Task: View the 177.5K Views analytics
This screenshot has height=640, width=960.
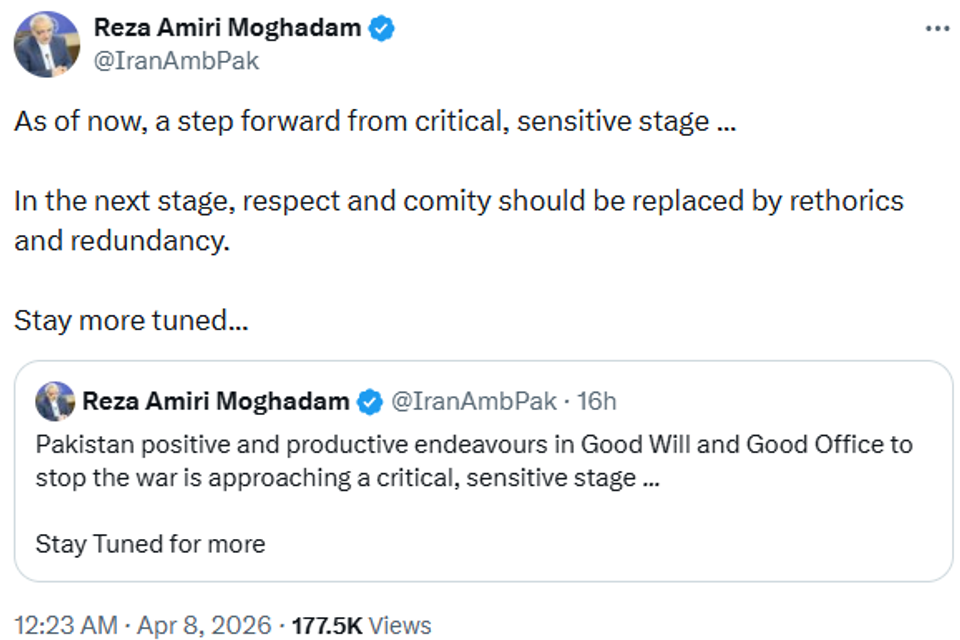Action: coord(361,625)
